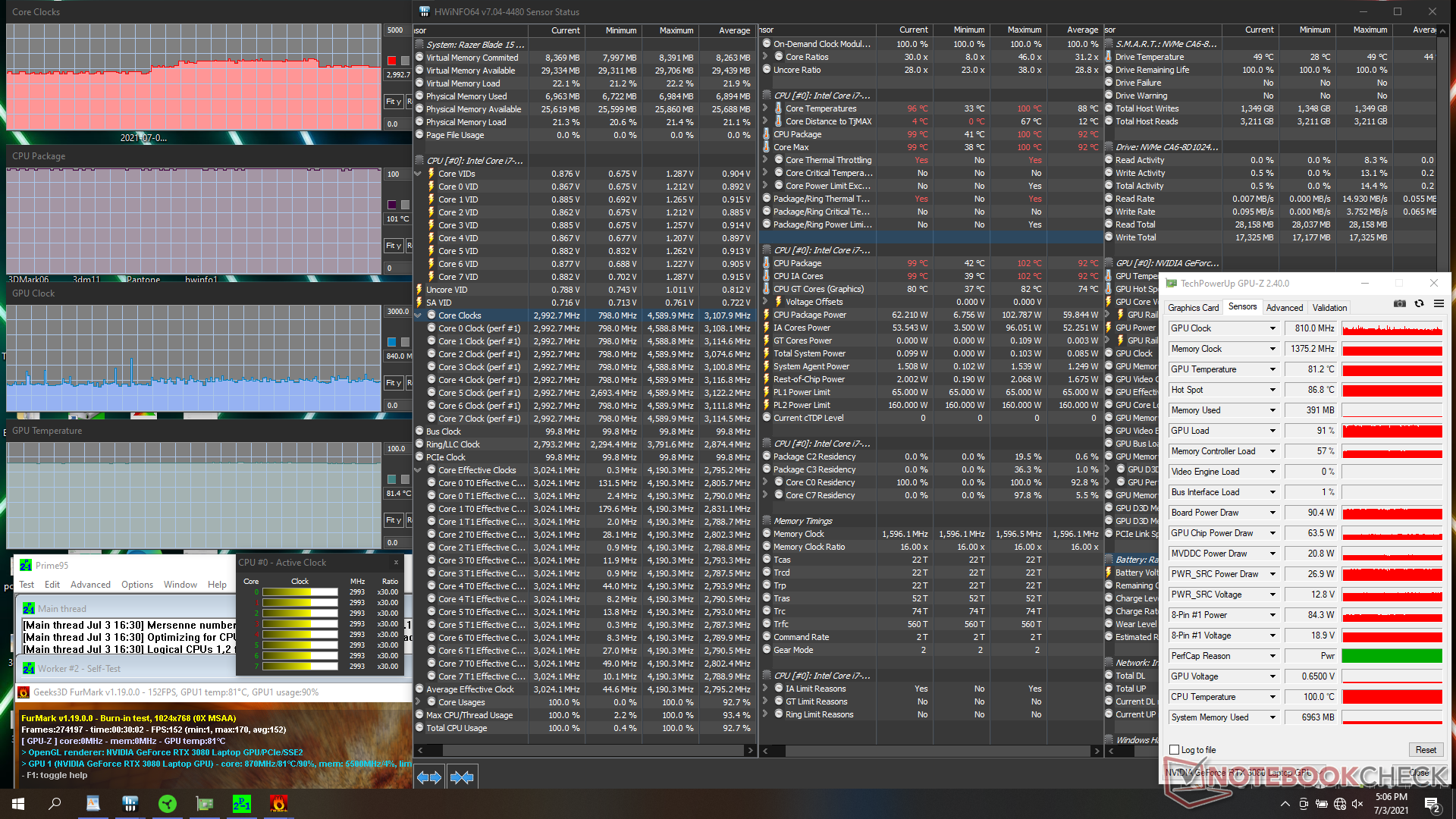Click Fit y button on GPU Temperature graph
Image resolution: width=1456 pixels, height=819 pixels.
(x=394, y=520)
